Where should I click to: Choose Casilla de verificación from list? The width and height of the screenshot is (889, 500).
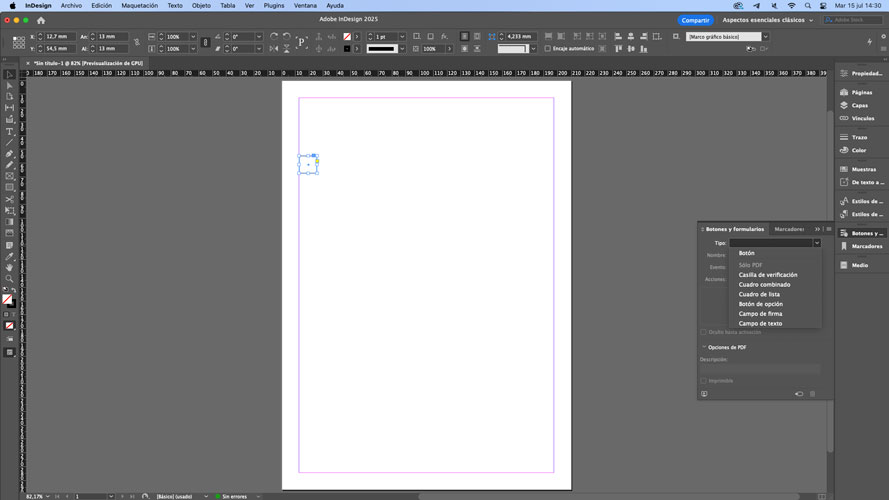click(x=768, y=274)
